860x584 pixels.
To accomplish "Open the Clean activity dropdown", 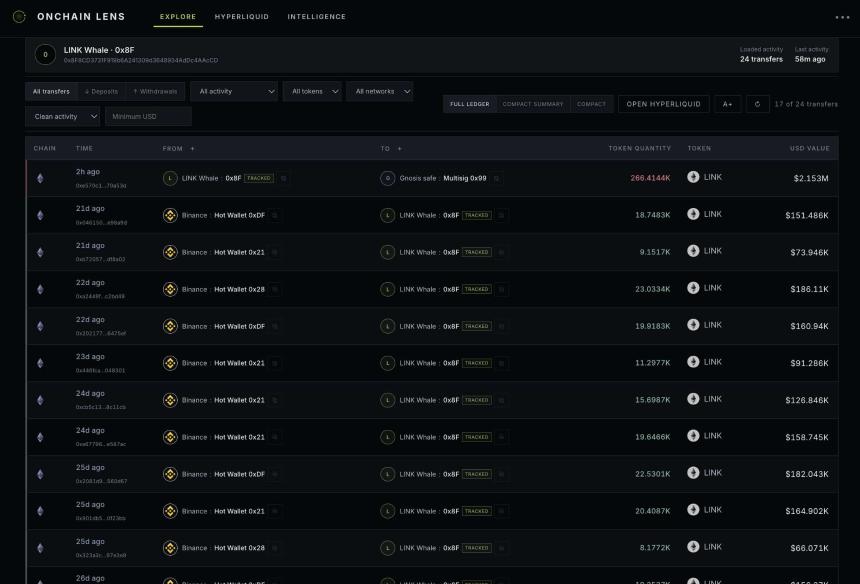I will [x=63, y=116].
